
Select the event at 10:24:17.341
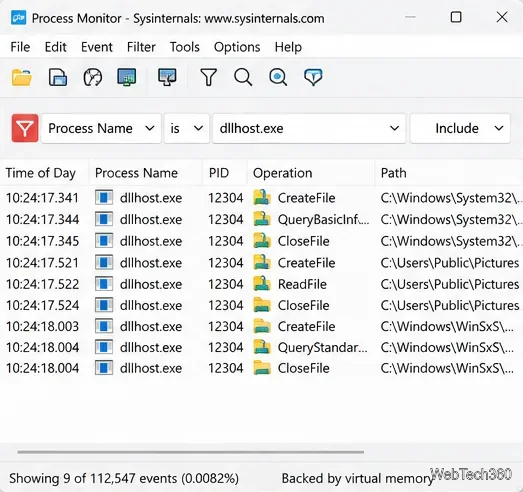click(x=262, y=198)
